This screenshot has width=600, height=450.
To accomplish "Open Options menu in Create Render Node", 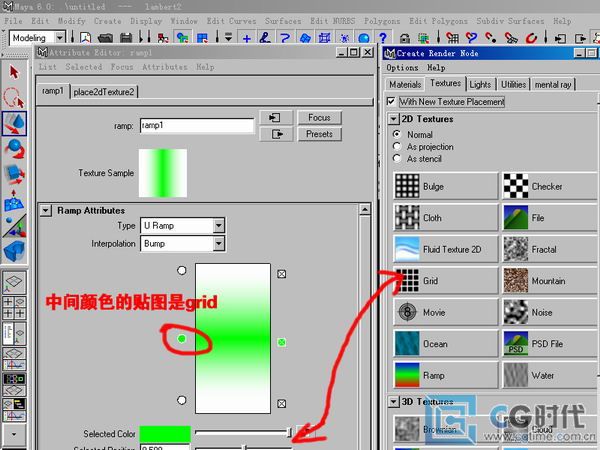I will pyautogui.click(x=402, y=68).
